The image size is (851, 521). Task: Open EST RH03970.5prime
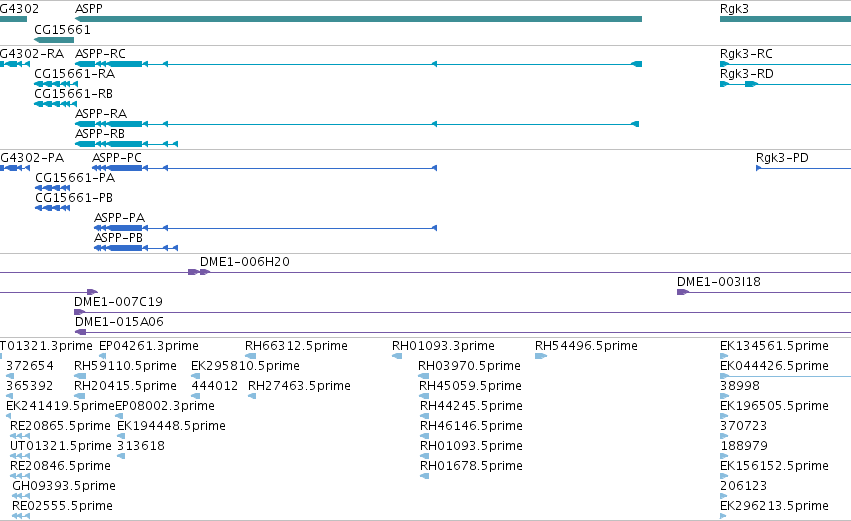pyautogui.click(x=469, y=366)
